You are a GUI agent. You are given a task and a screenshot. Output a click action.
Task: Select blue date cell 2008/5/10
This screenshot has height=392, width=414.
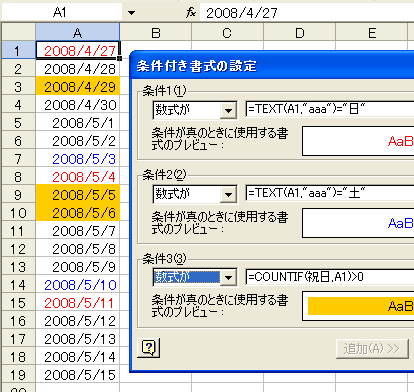tap(77, 285)
